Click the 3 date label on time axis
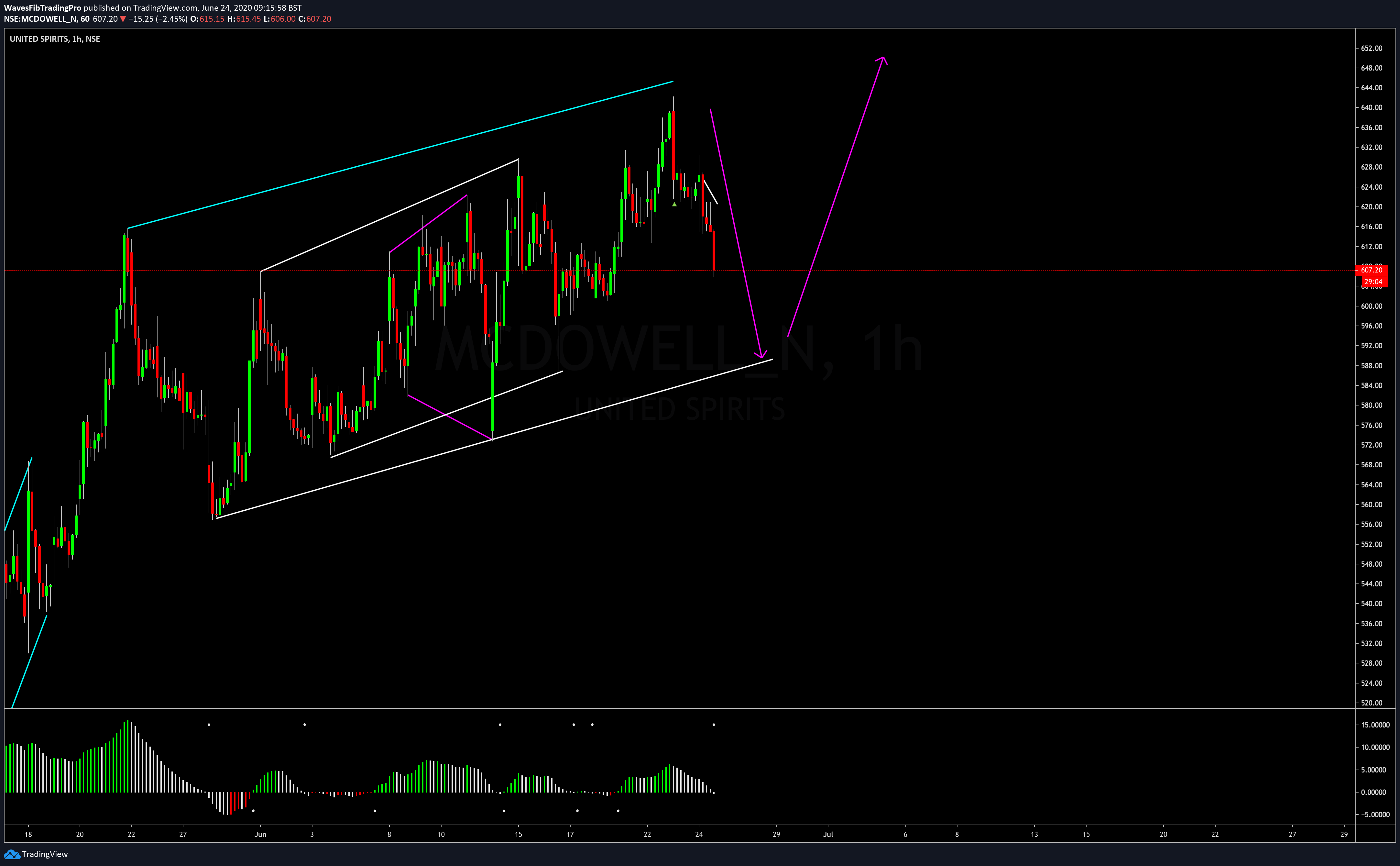Screen dimensions: 1400x866 pyautogui.click(x=312, y=835)
